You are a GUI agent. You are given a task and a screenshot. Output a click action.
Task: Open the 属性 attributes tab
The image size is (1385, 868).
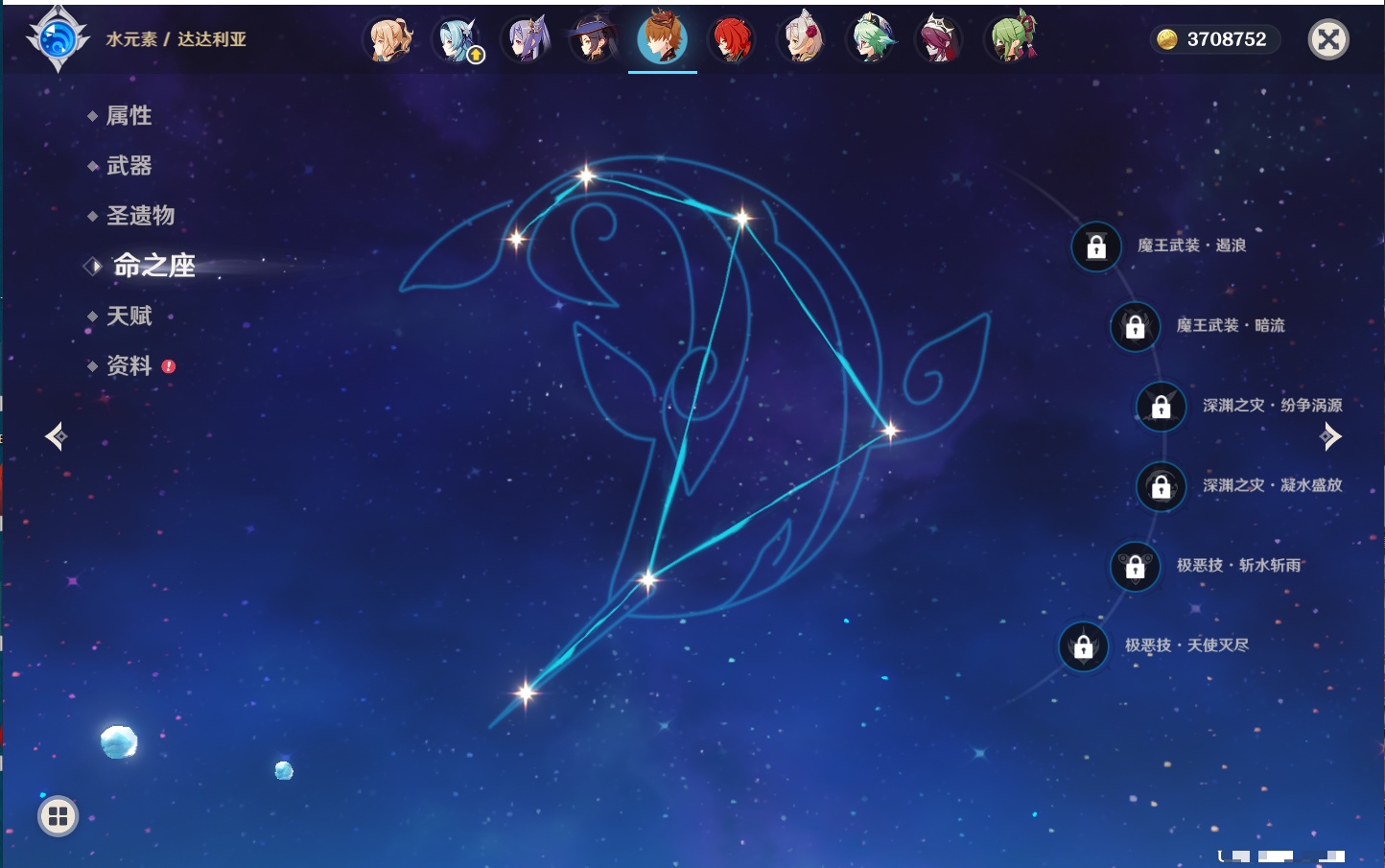point(129,116)
